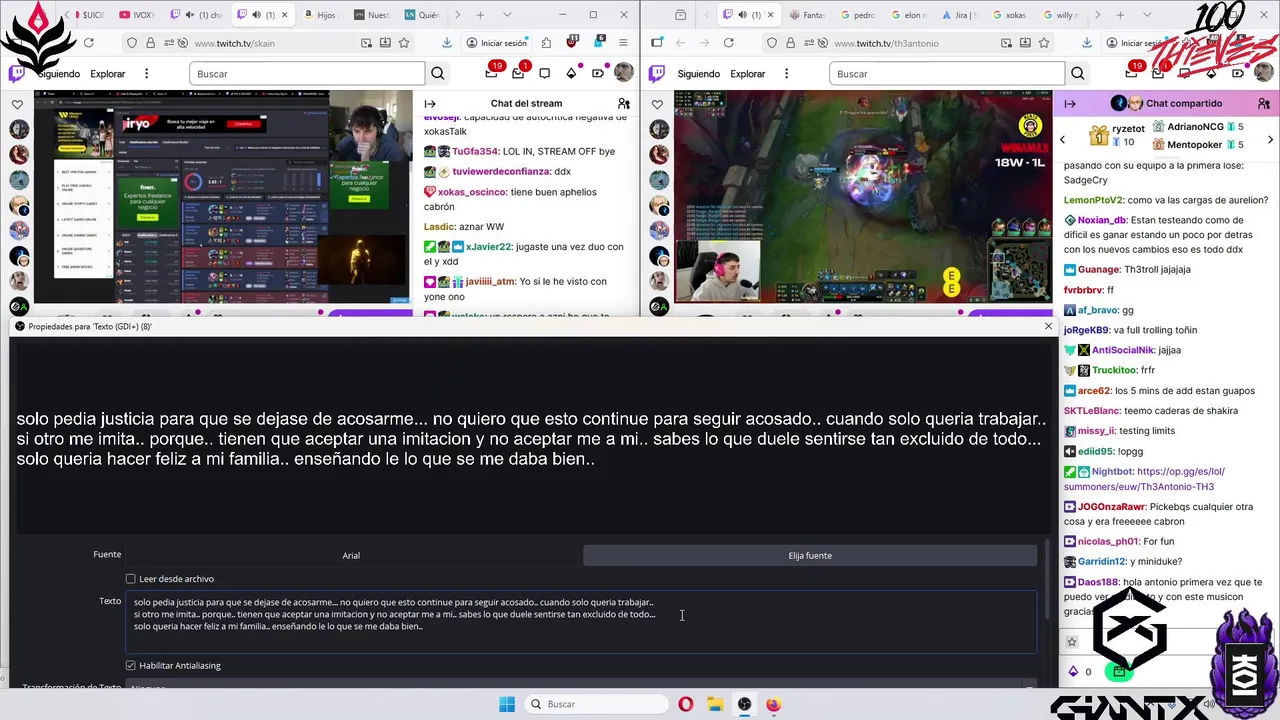Viewport: 1280px width, 720px height.
Task: Bookmark the twitch.tv/skain page with star
Action: (x=404, y=43)
